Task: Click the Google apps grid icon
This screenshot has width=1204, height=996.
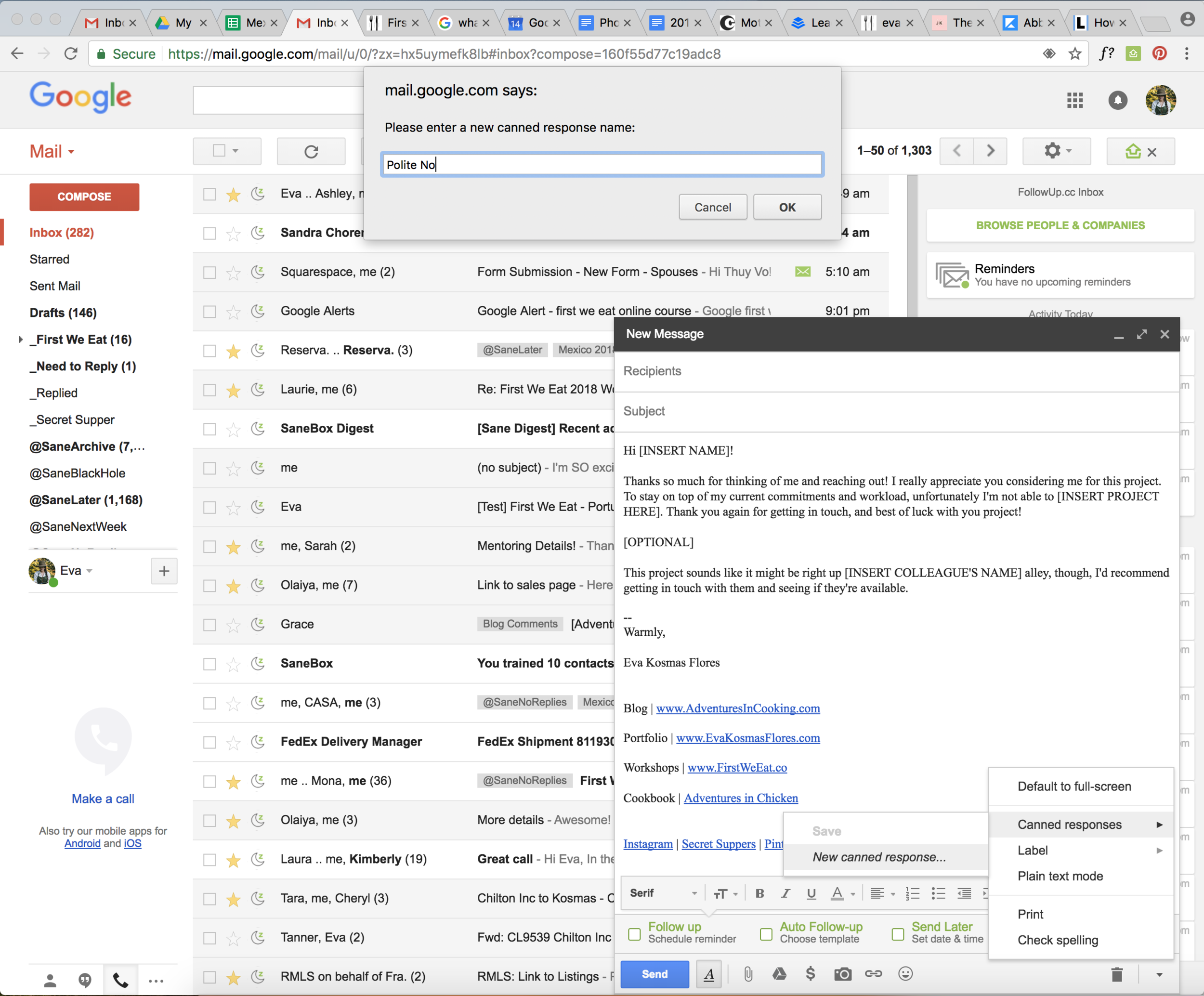Action: (x=1075, y=100)
